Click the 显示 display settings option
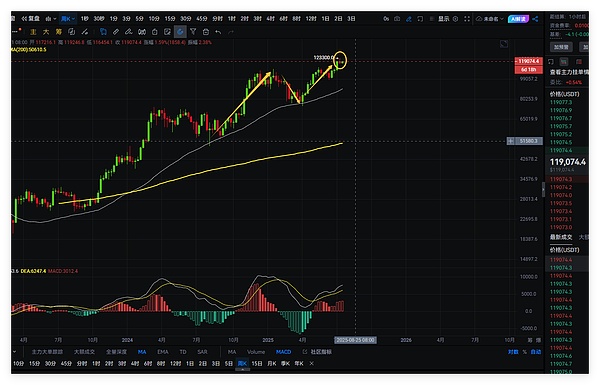Viewport: 600px width, 385px height. (x=444, y=19)
